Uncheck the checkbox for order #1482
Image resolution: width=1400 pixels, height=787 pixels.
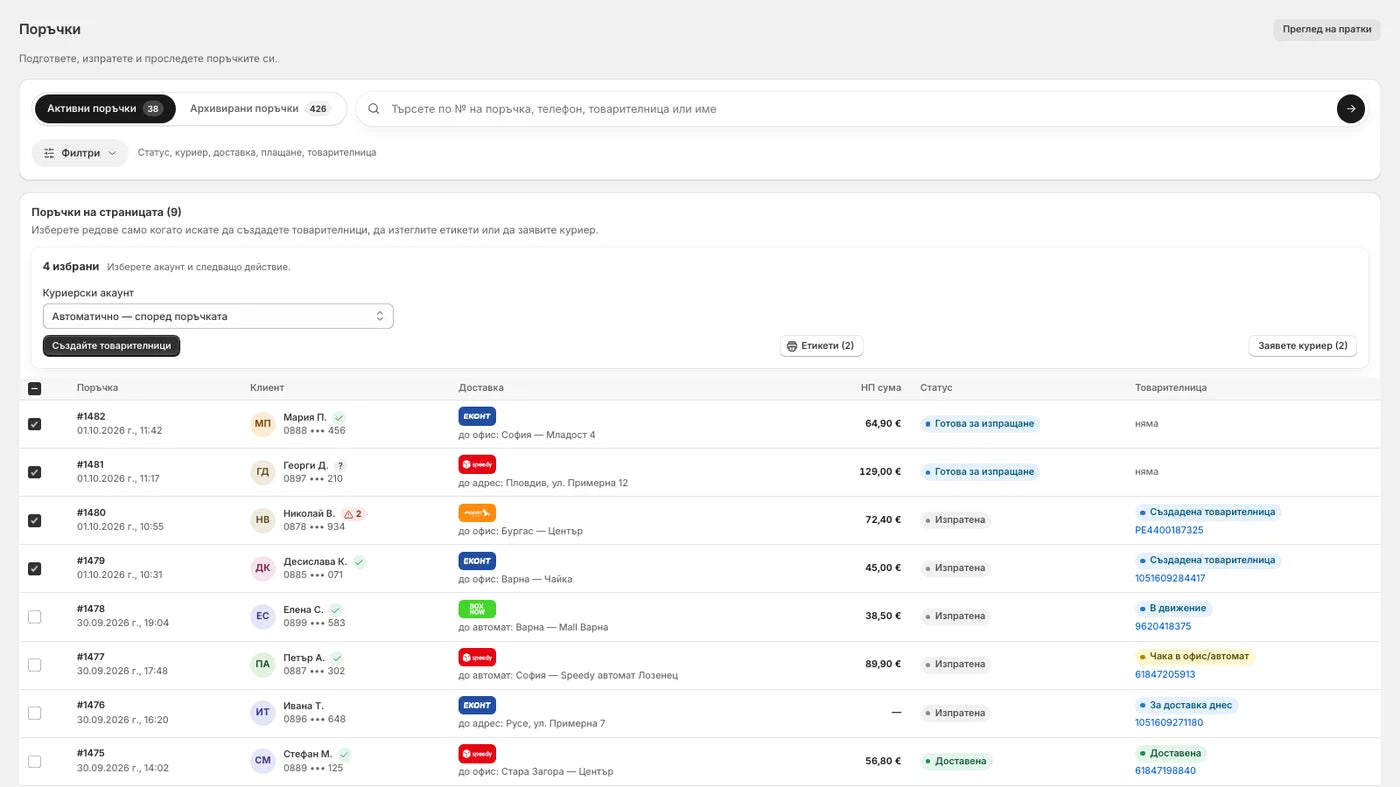tap(35, 424)
